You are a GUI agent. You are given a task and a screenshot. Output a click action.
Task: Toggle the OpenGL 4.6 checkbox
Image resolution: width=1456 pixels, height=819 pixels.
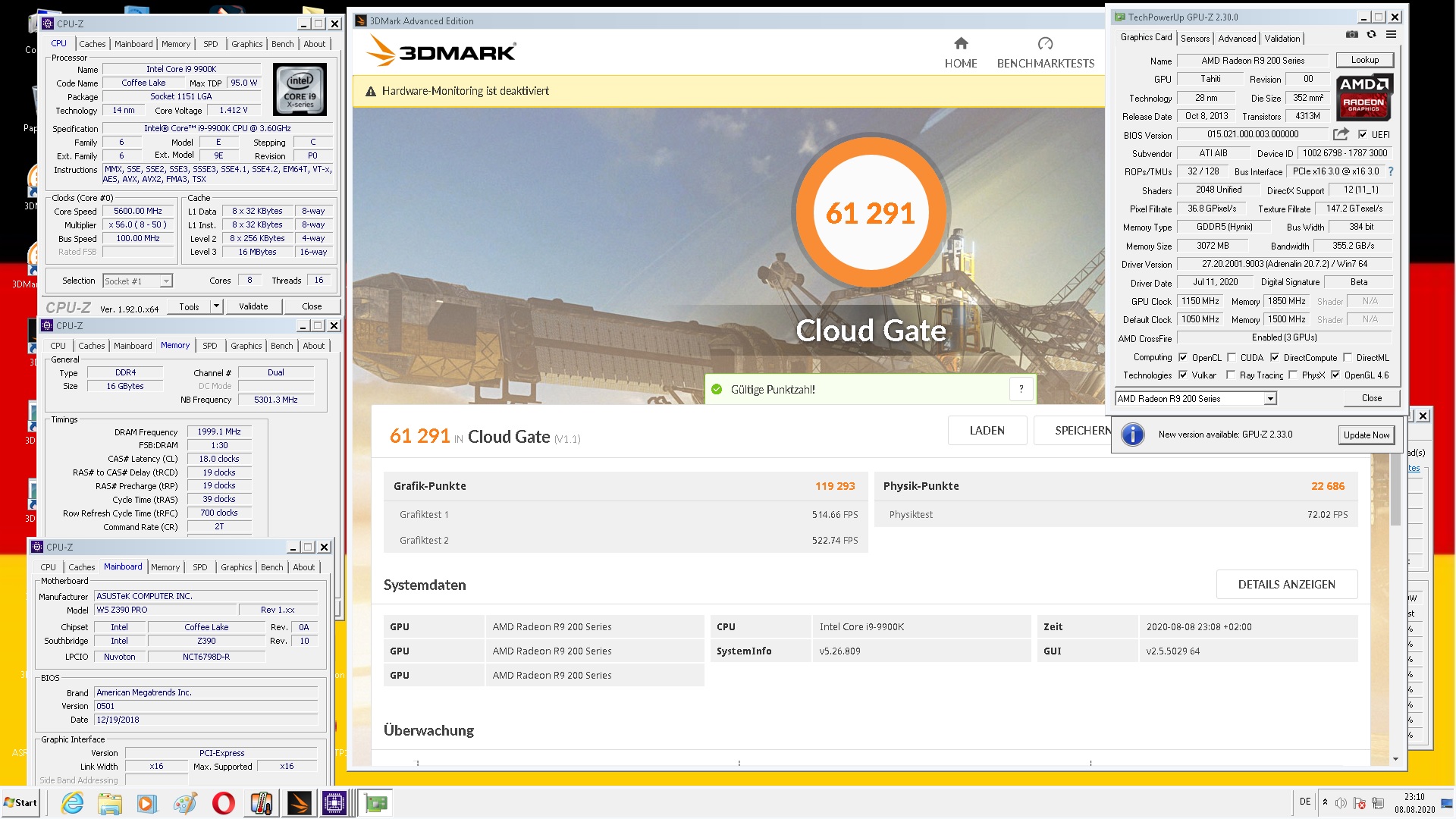1335,375
